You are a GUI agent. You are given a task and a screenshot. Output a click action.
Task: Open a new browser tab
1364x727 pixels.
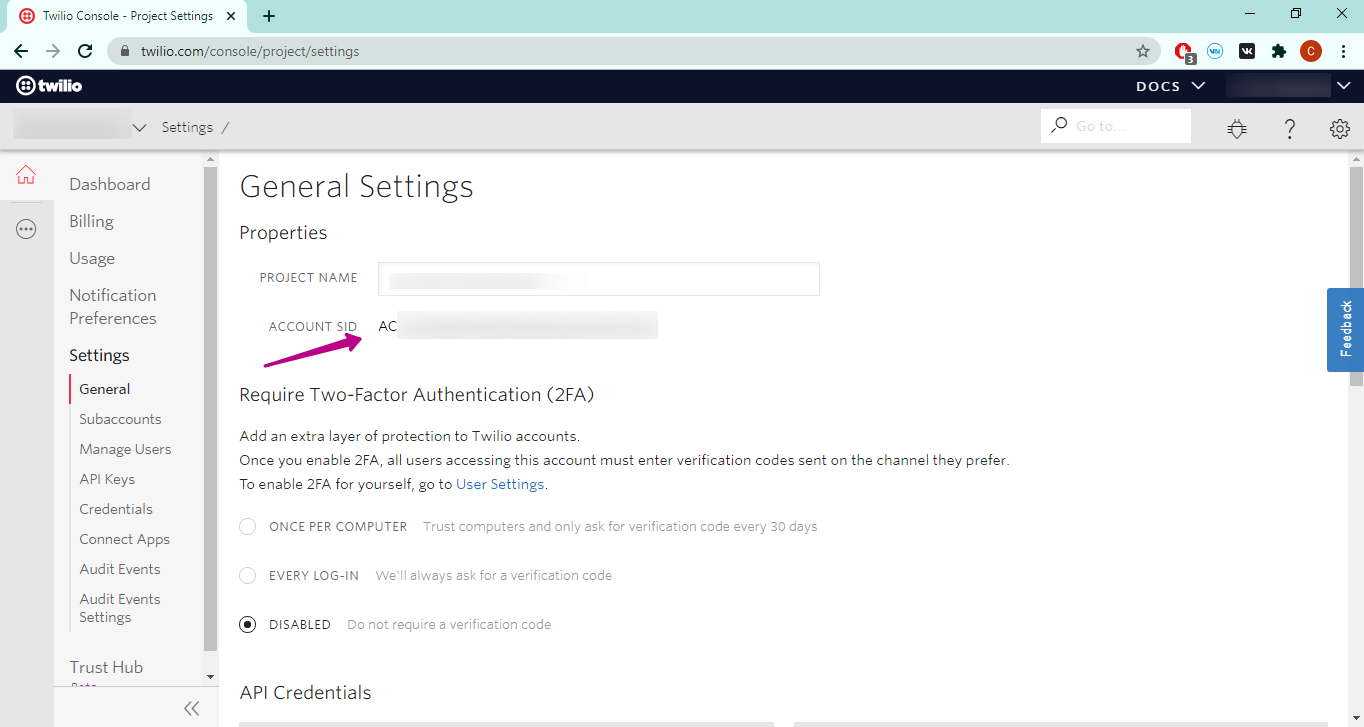[269, 16]
